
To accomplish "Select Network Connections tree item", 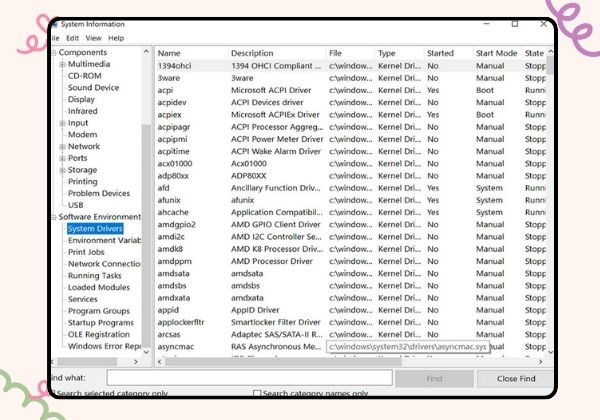I will pos(104,264).
